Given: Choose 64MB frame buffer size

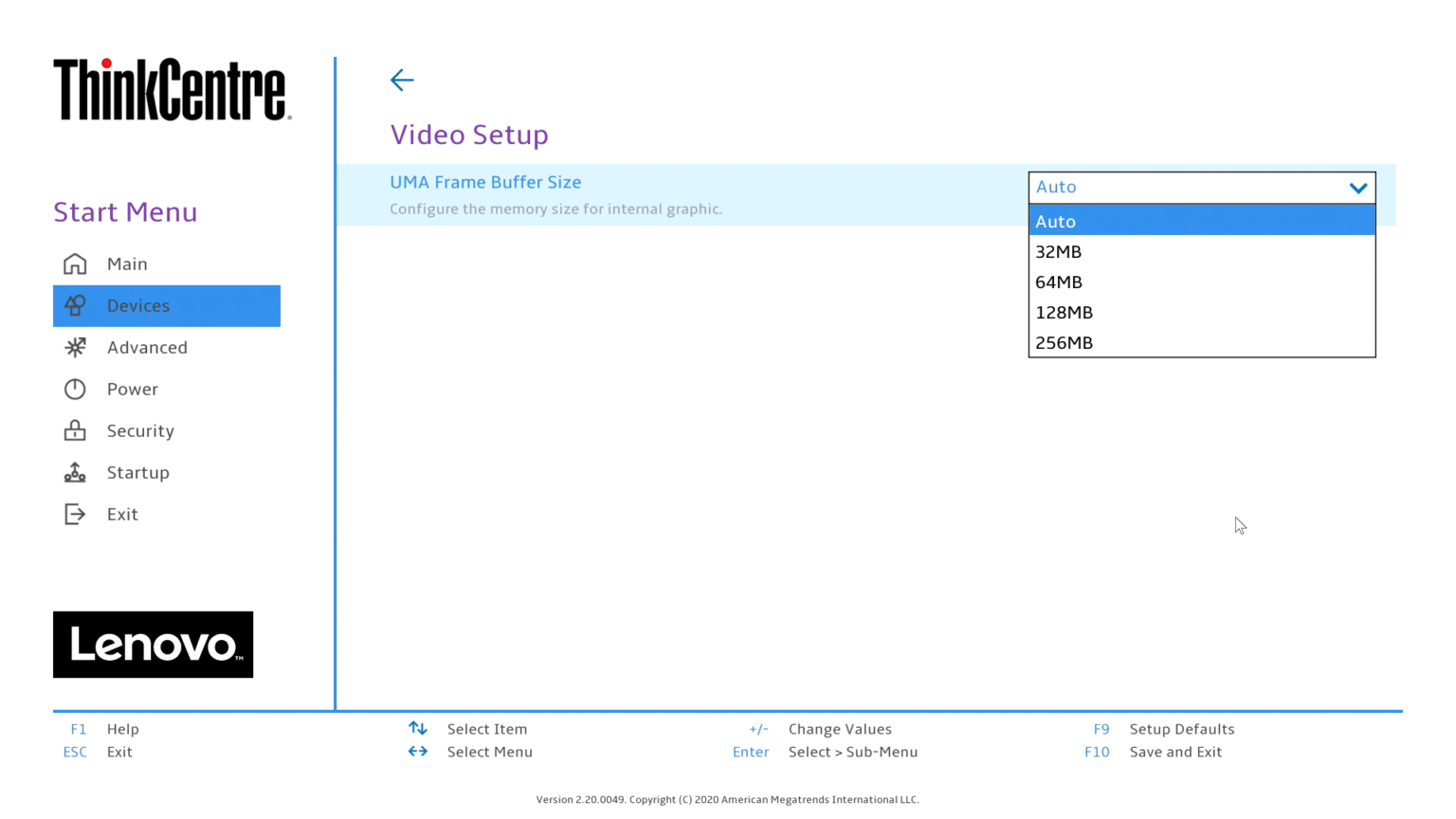Looking at the screenshot, I should 1200,282.
